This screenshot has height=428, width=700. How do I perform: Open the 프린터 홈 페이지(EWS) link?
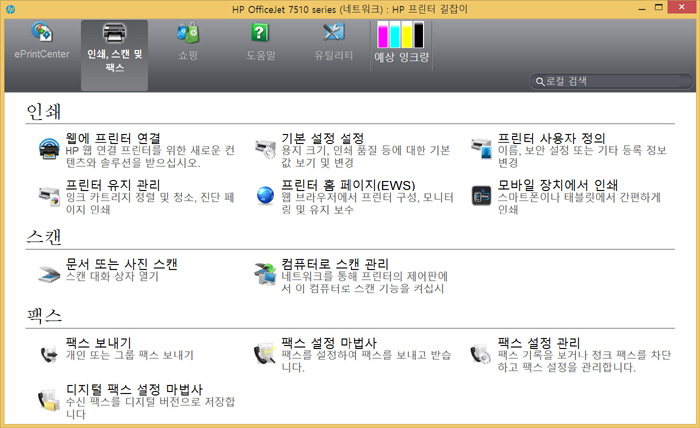click(x=348, y=185)
